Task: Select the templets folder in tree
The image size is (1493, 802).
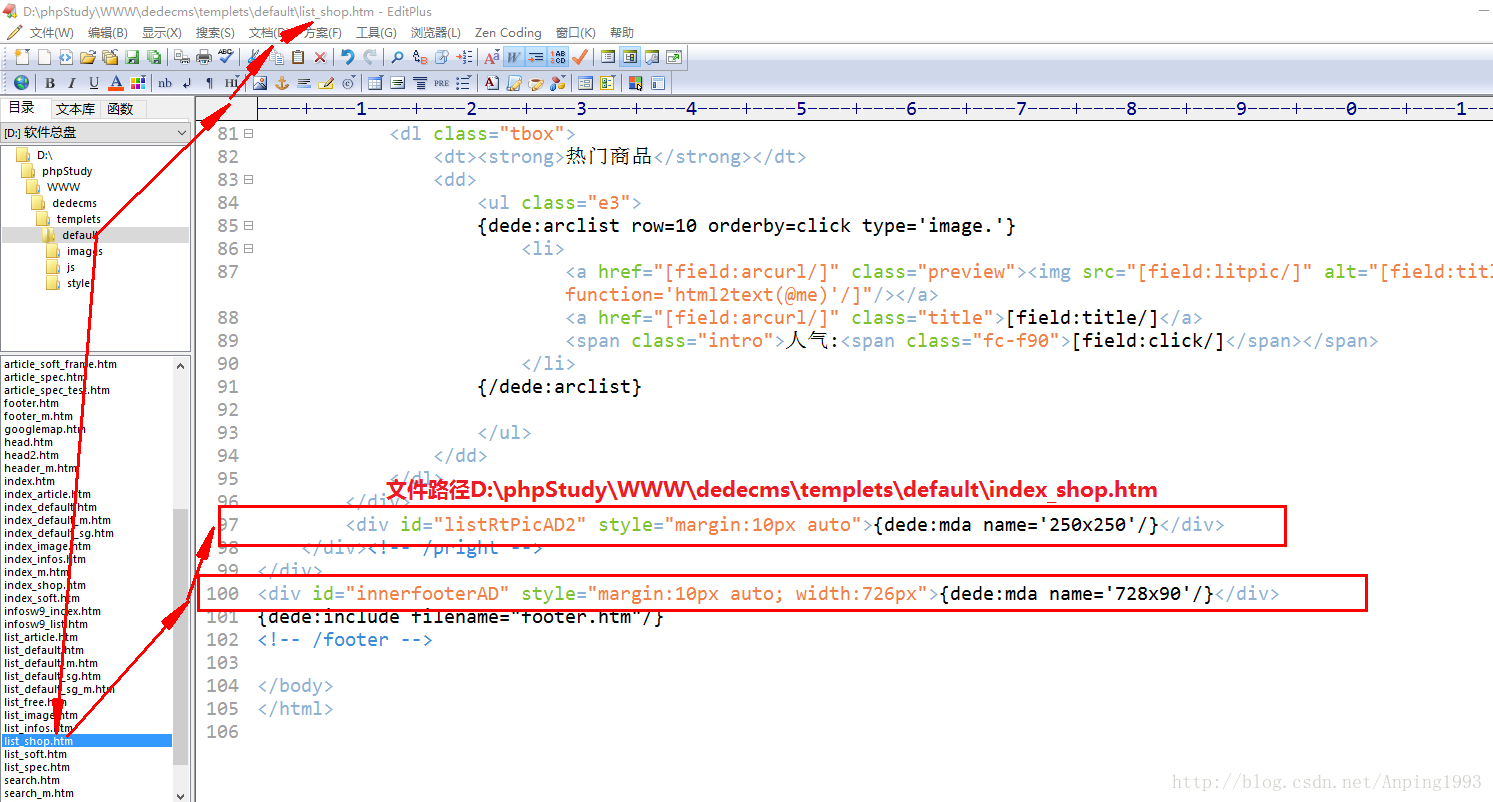Action: (x=78, y=219)
